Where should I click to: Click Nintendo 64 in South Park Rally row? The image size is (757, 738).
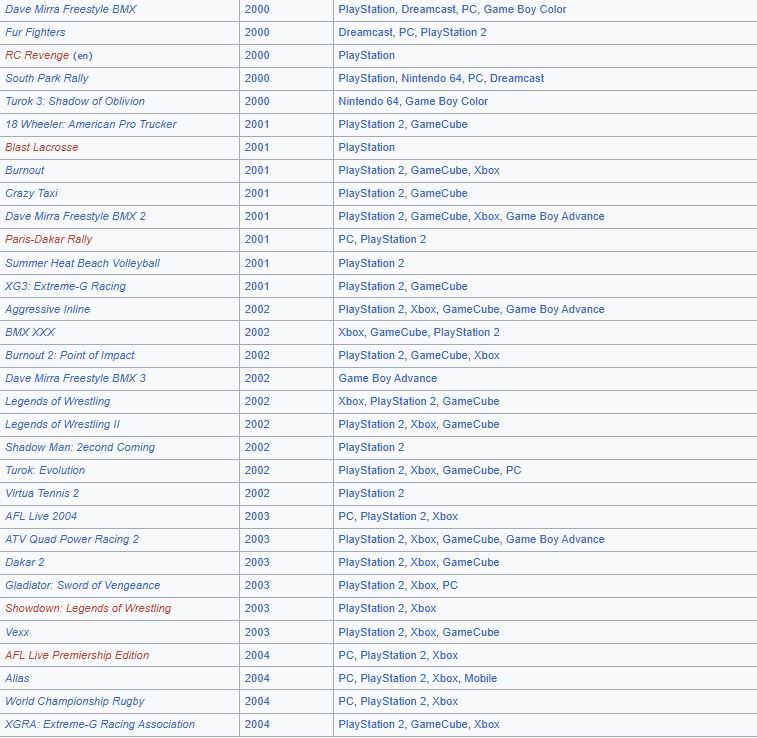pyautogui.click(x=432, y=78)
